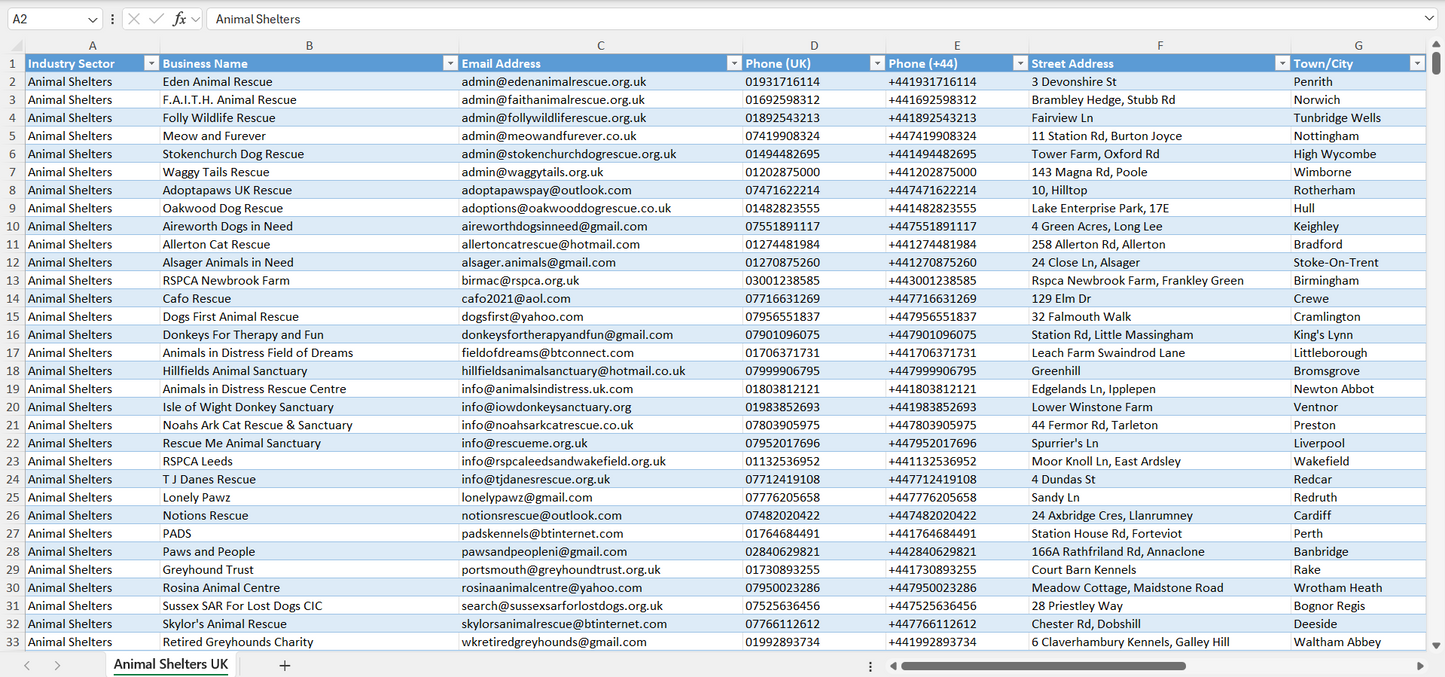
Task: Open Industry Sector filter dropdown
Action: tap(151, 63)
